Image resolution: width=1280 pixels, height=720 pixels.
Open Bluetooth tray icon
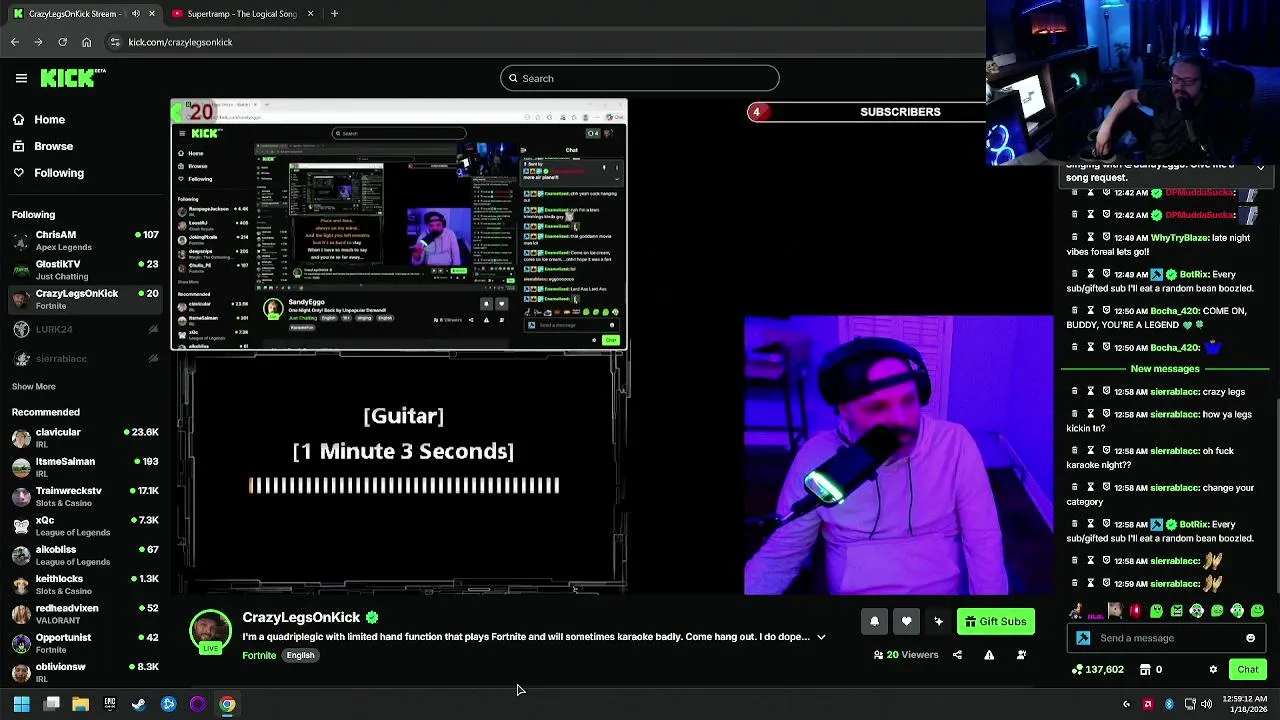[1169, 704]
